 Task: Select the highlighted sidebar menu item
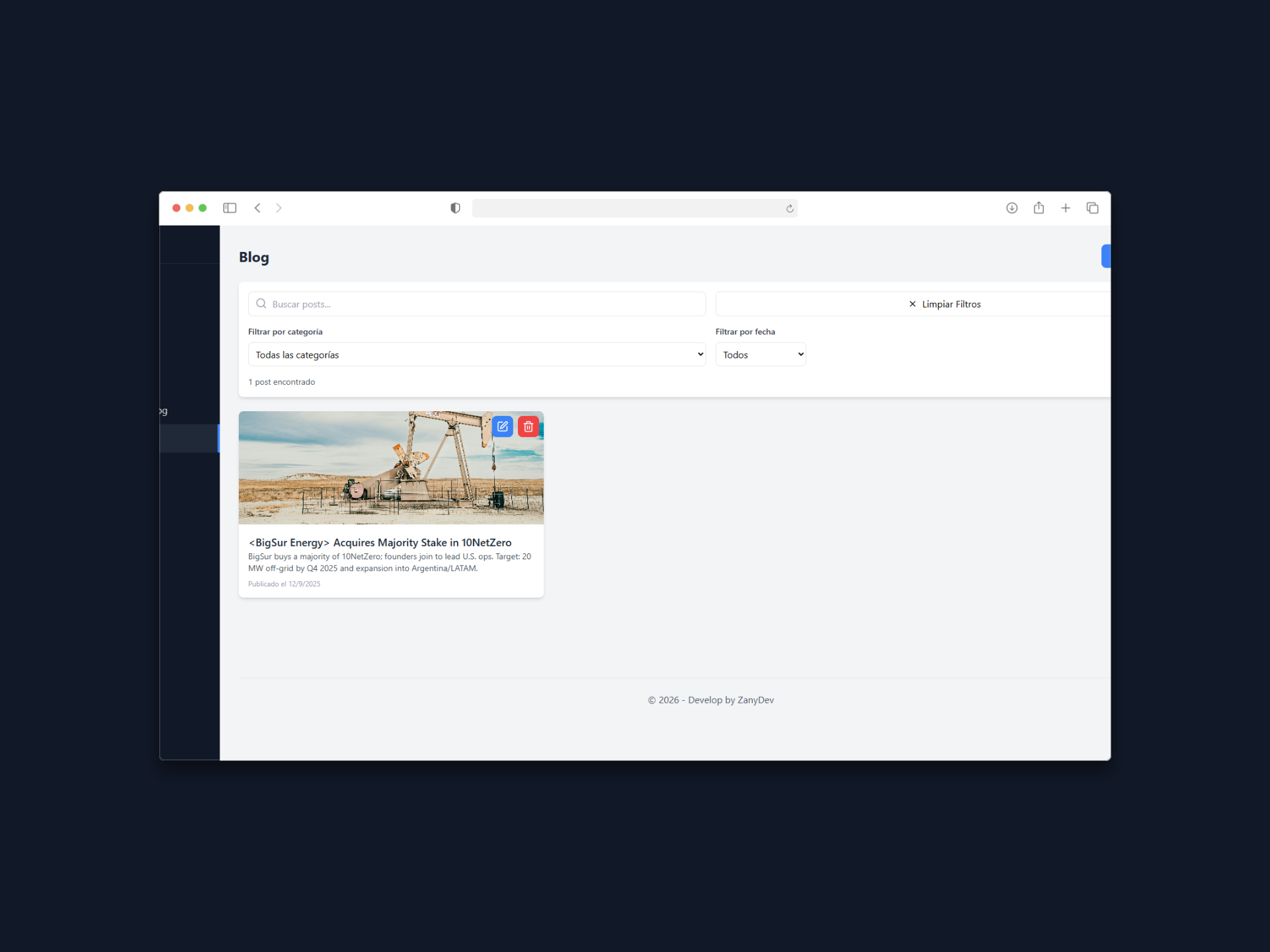coord(189,438)
